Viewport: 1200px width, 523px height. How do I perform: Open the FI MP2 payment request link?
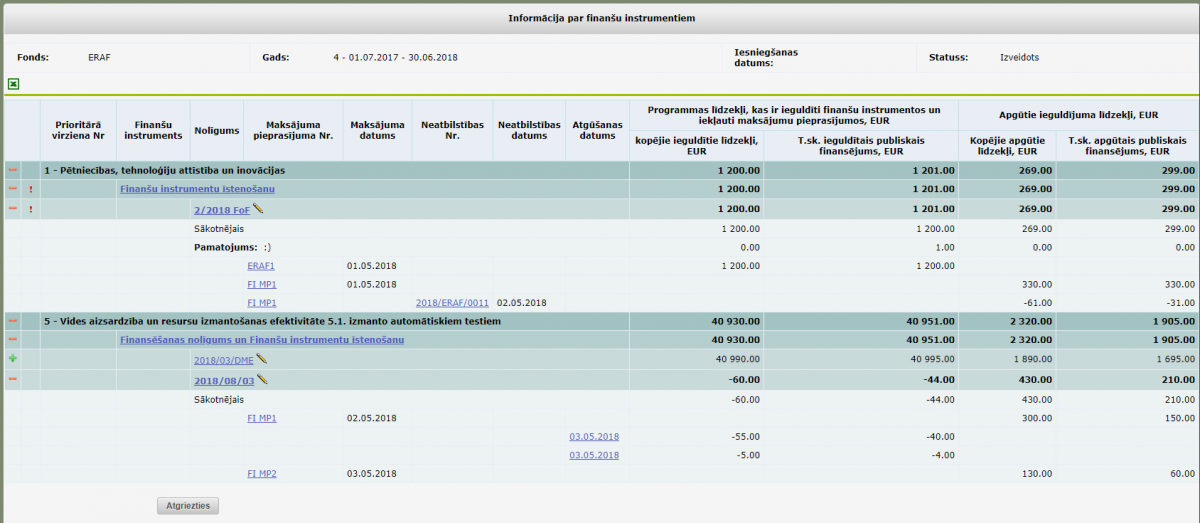[x=261, y=473]
